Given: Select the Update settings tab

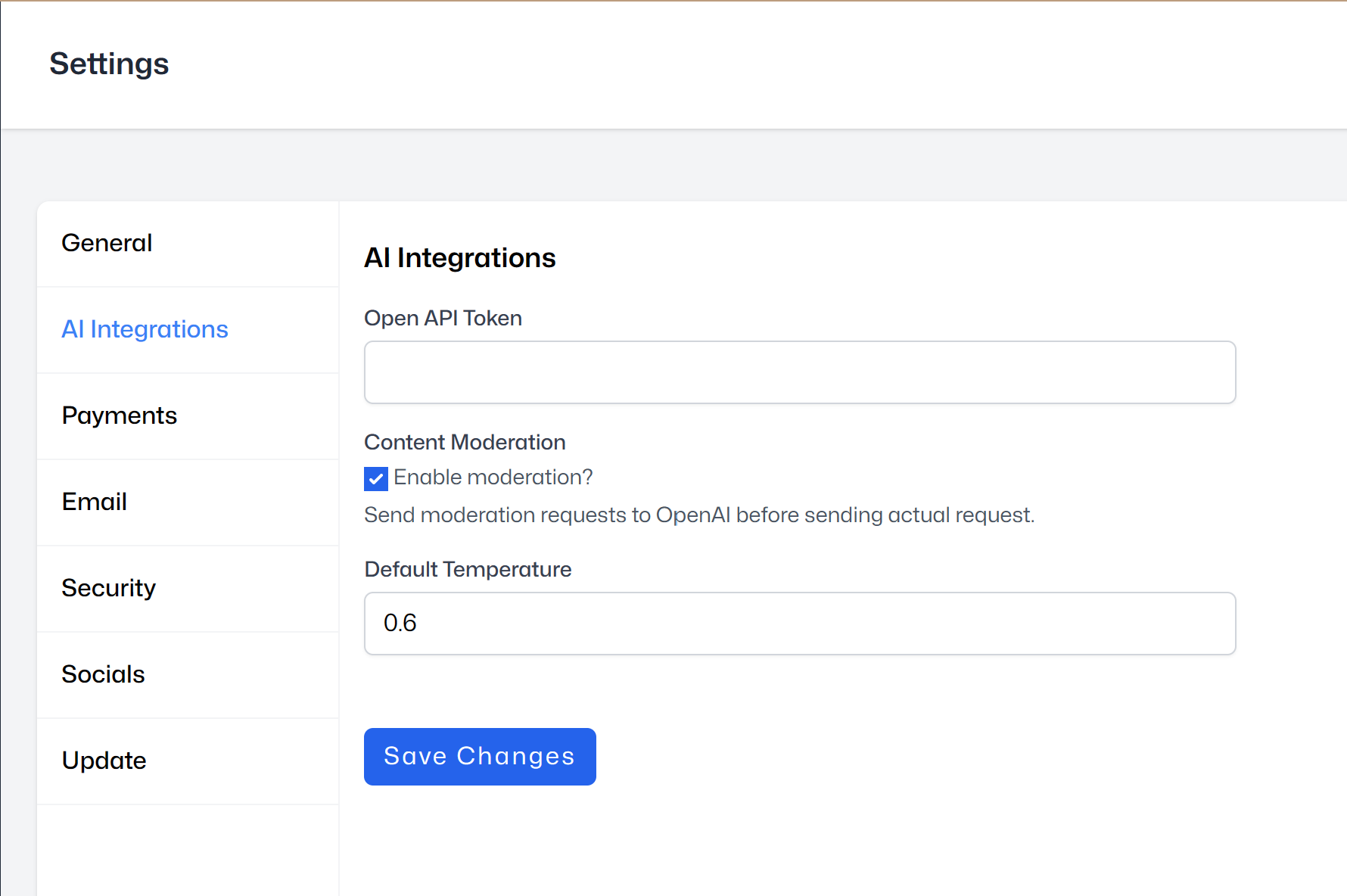Looking at the screenshot, I should click(104, 761).
